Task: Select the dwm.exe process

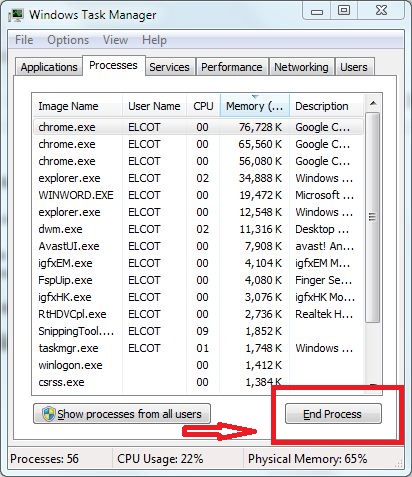Action: [198, 229]
